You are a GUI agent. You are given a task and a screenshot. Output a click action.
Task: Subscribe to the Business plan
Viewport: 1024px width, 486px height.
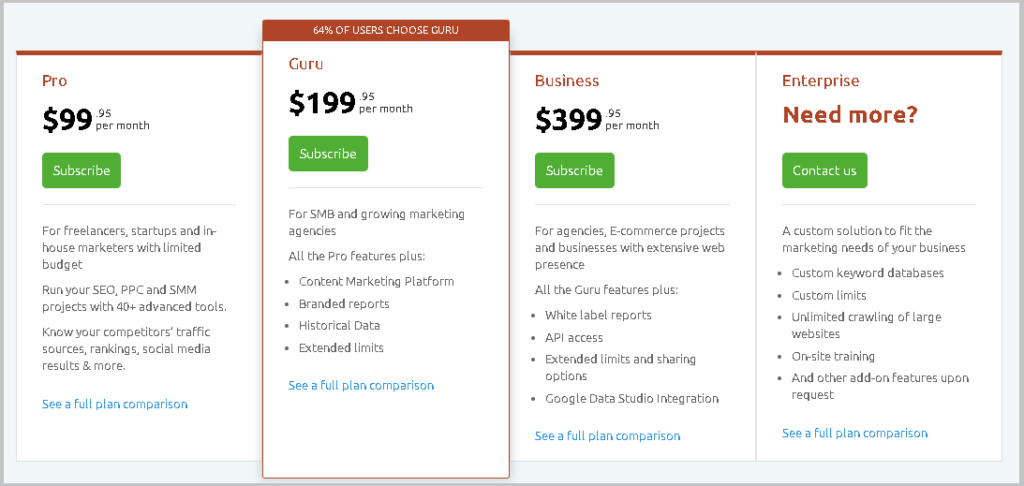click(575, 170)
